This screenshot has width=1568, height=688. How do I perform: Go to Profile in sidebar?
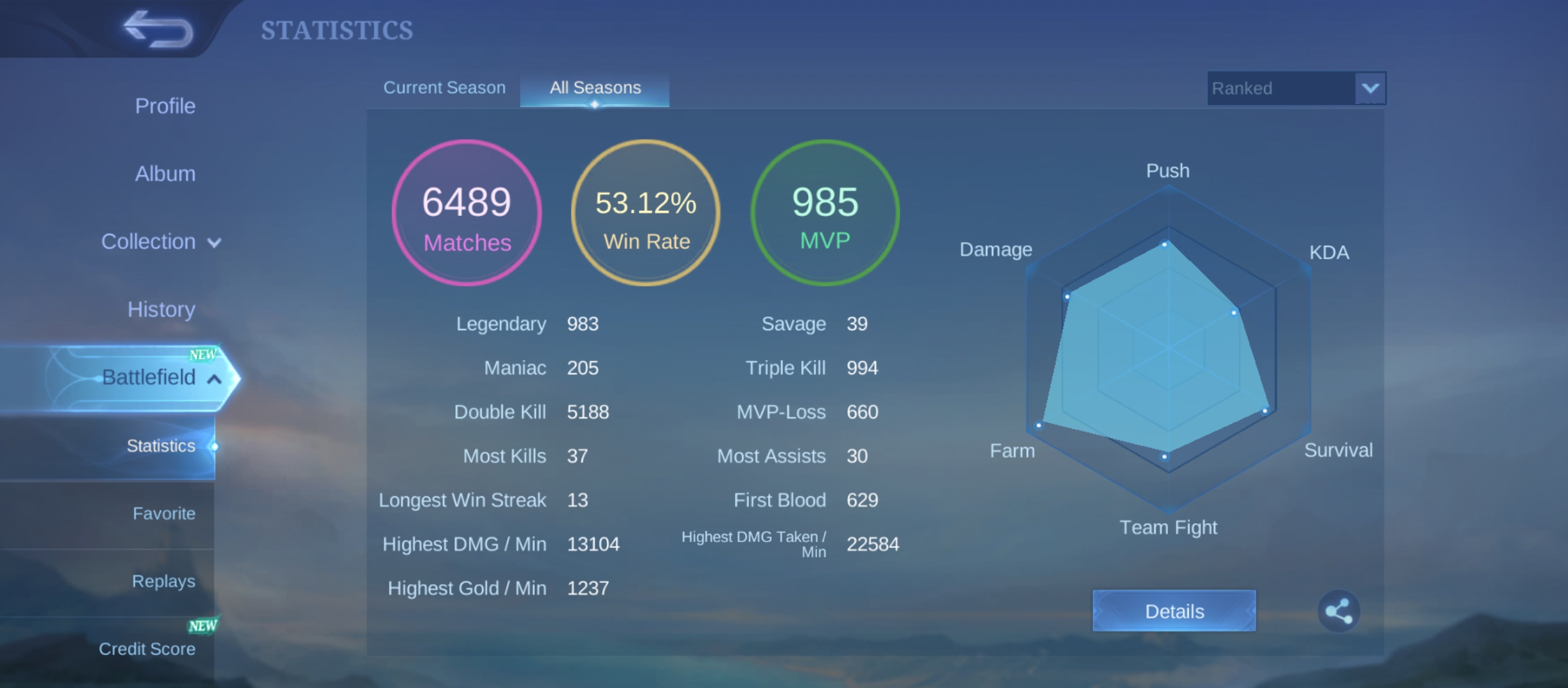pyautogui.click(x=165, y=106)
